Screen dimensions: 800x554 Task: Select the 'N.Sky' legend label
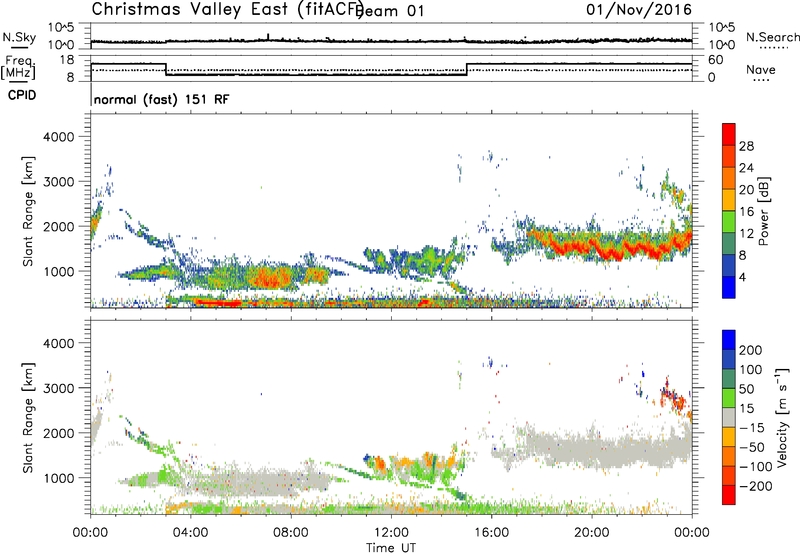click(19, 37)
